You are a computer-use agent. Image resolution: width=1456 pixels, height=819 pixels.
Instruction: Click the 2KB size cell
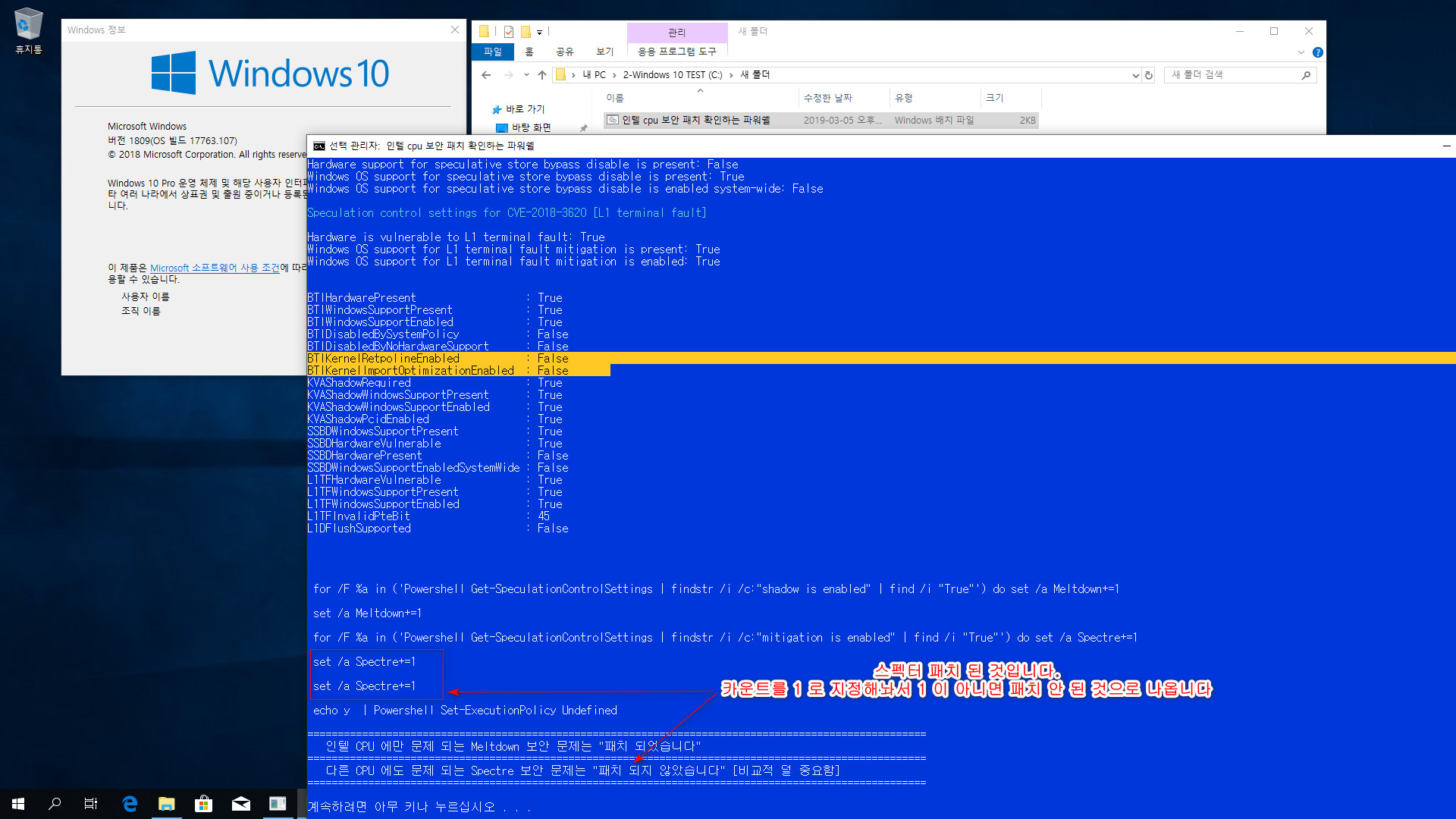coord(1027,120)
